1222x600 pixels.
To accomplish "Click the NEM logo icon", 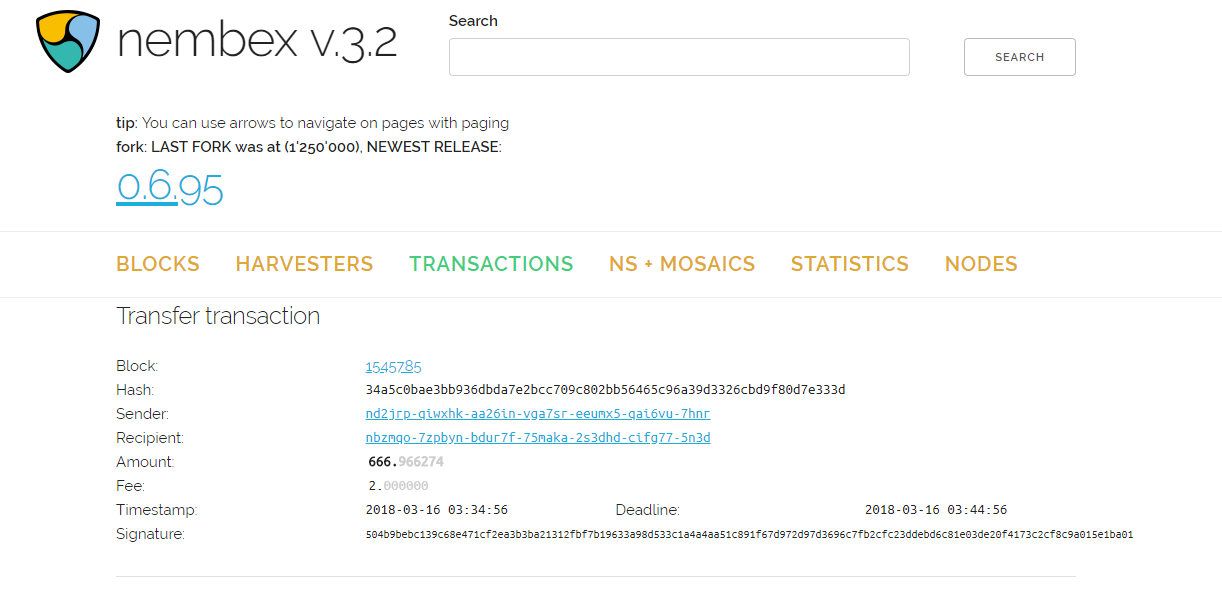I will 68,41.
